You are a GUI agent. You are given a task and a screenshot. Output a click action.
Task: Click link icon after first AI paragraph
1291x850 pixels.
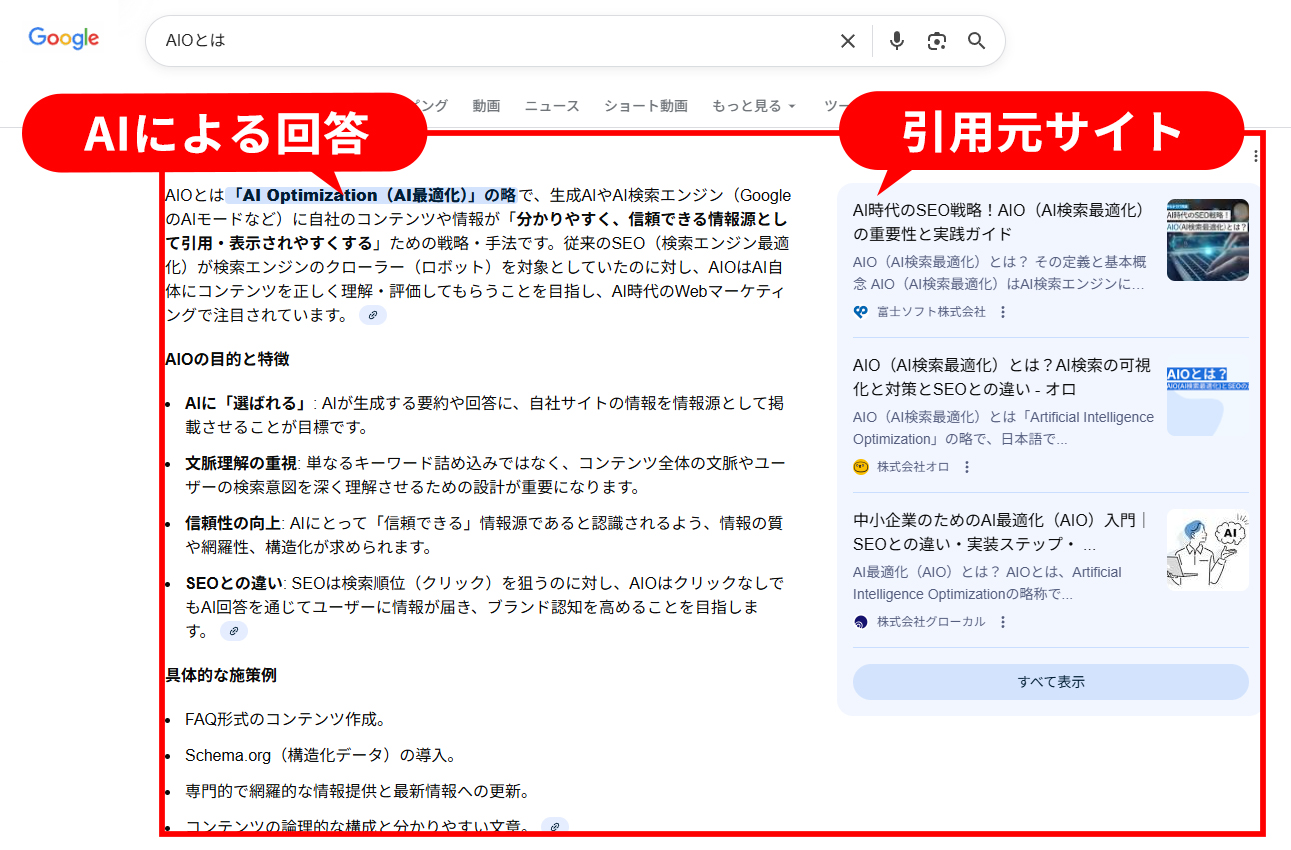tap(373, 315)
